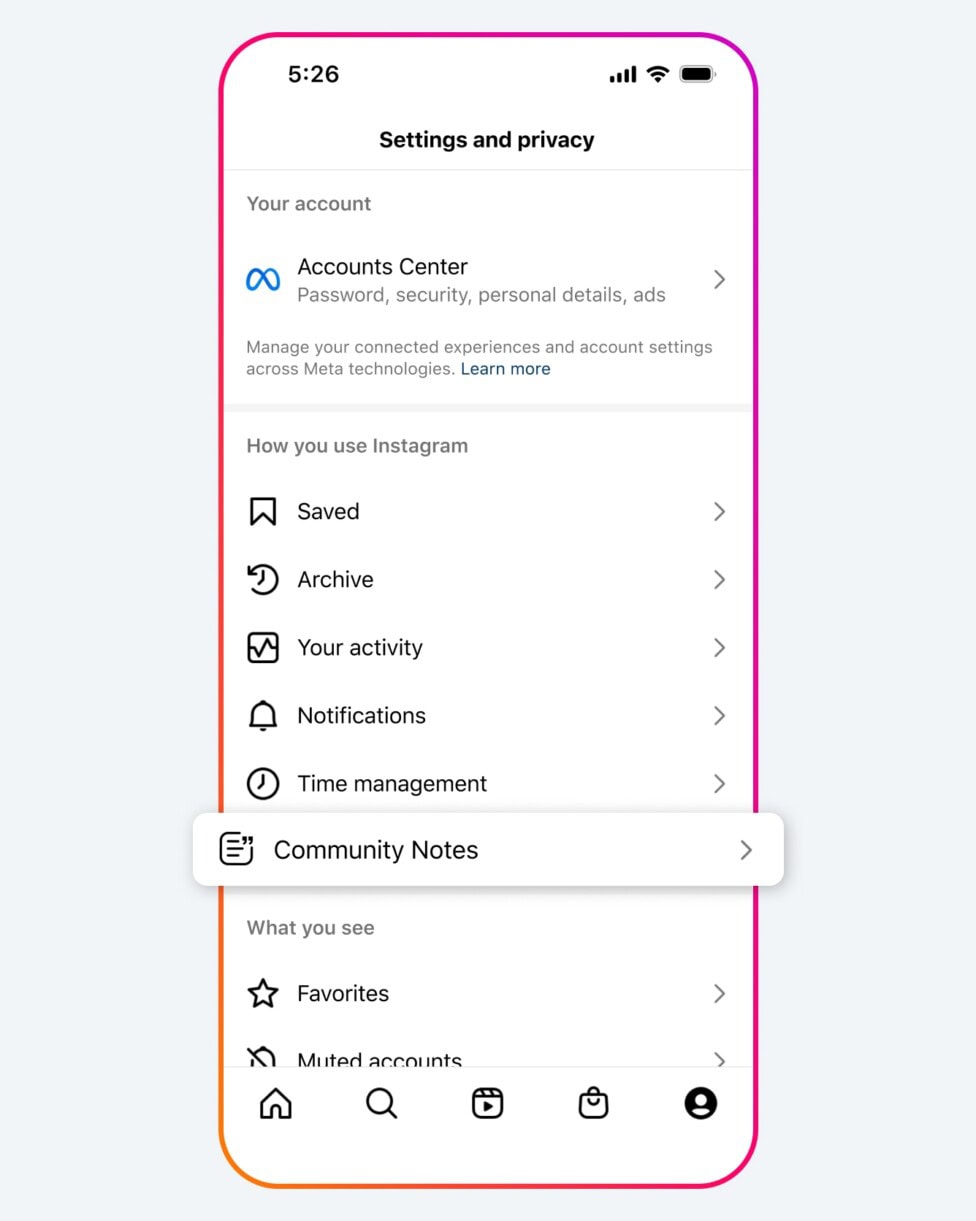Screen dimensions: 976x1221
Task: Expand Community Notes with its chevron
Action: [x=746, y=850]
